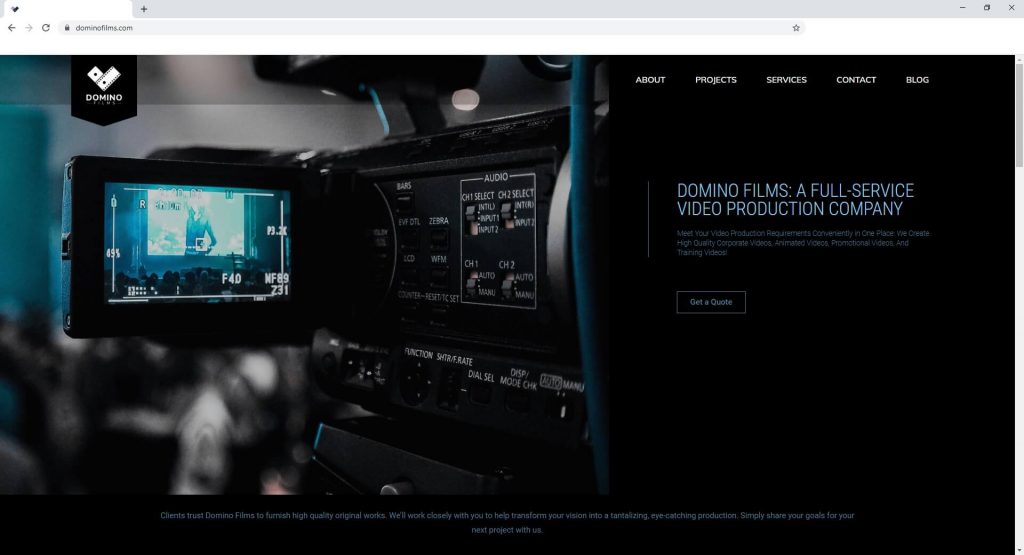Click the scrollbar's down arrow
Screen dimensions: 1024x555
tap(1019, 550)
